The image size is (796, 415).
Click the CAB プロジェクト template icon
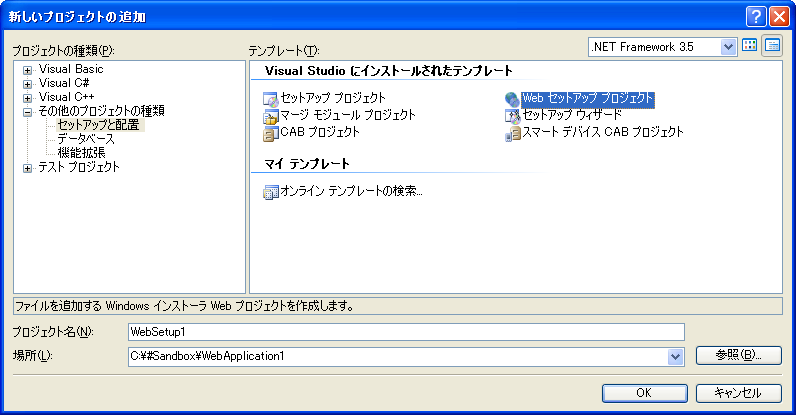(270, 134)
